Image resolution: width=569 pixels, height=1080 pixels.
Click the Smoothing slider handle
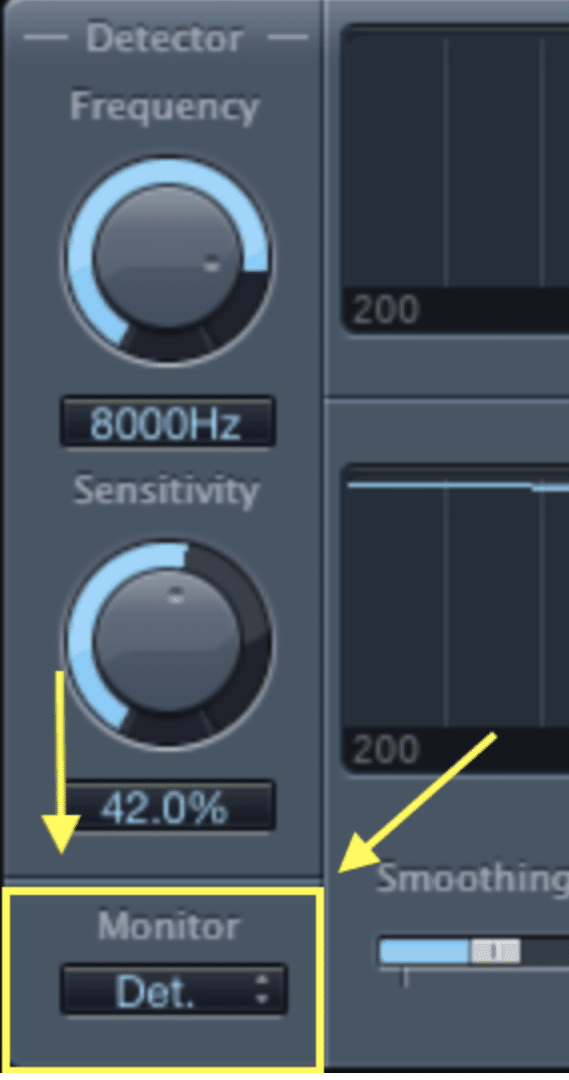(x=495, y=951)
